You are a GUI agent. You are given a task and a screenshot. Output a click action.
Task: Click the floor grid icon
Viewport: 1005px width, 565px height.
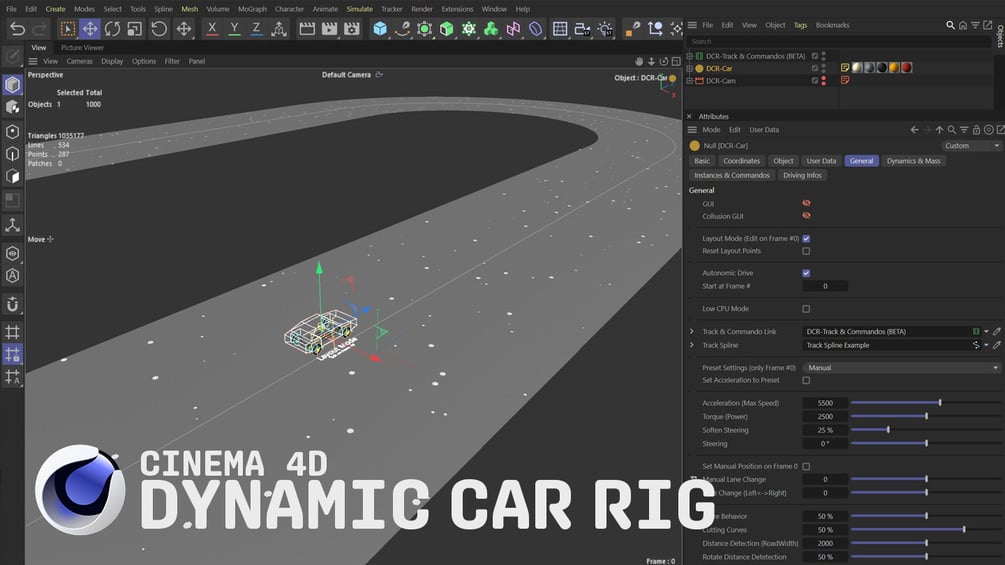560,29
